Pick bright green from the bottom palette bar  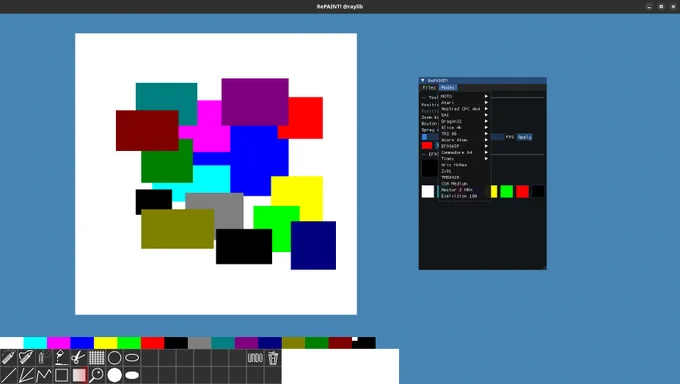129,343
